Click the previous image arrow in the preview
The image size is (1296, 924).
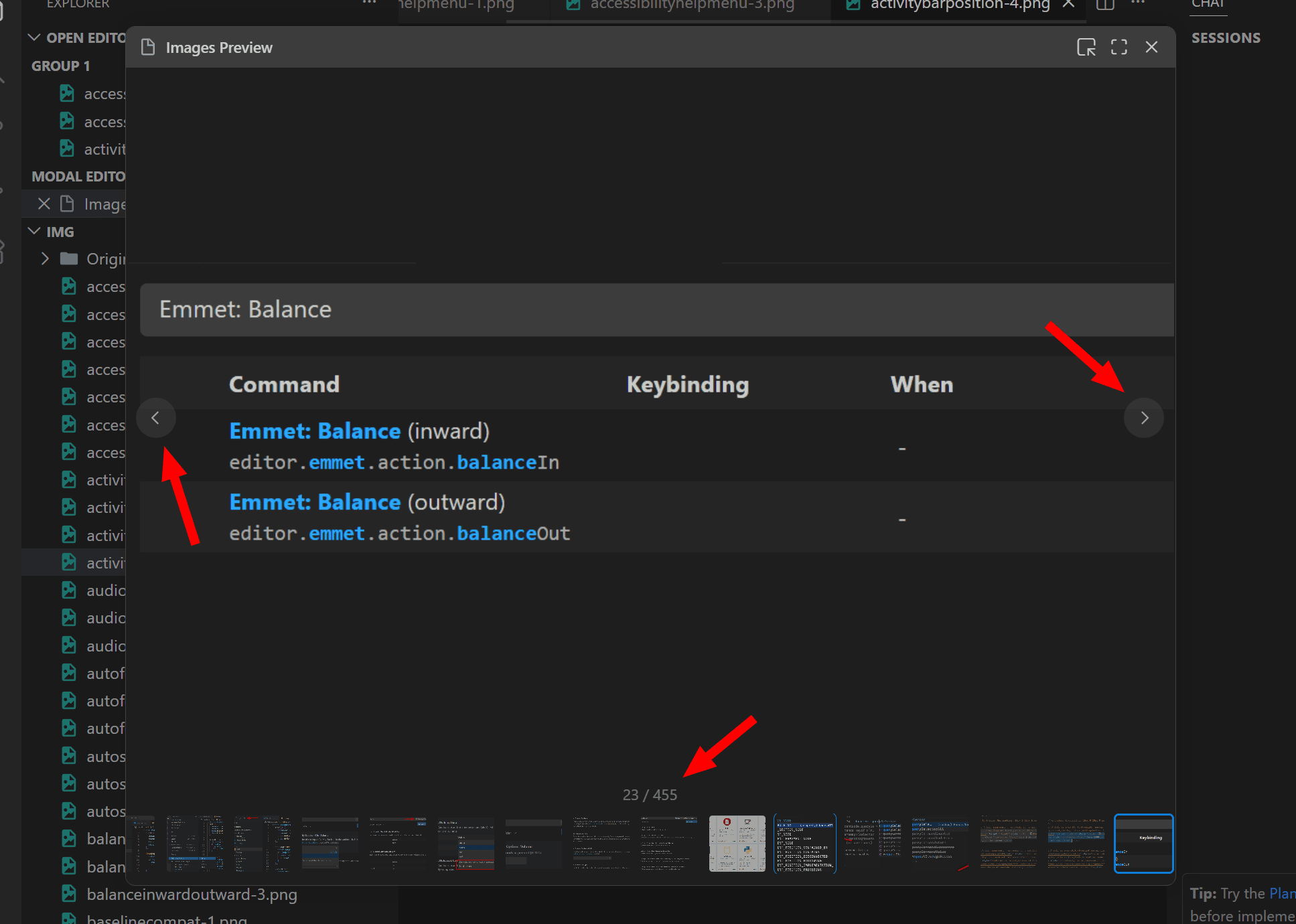156,418
